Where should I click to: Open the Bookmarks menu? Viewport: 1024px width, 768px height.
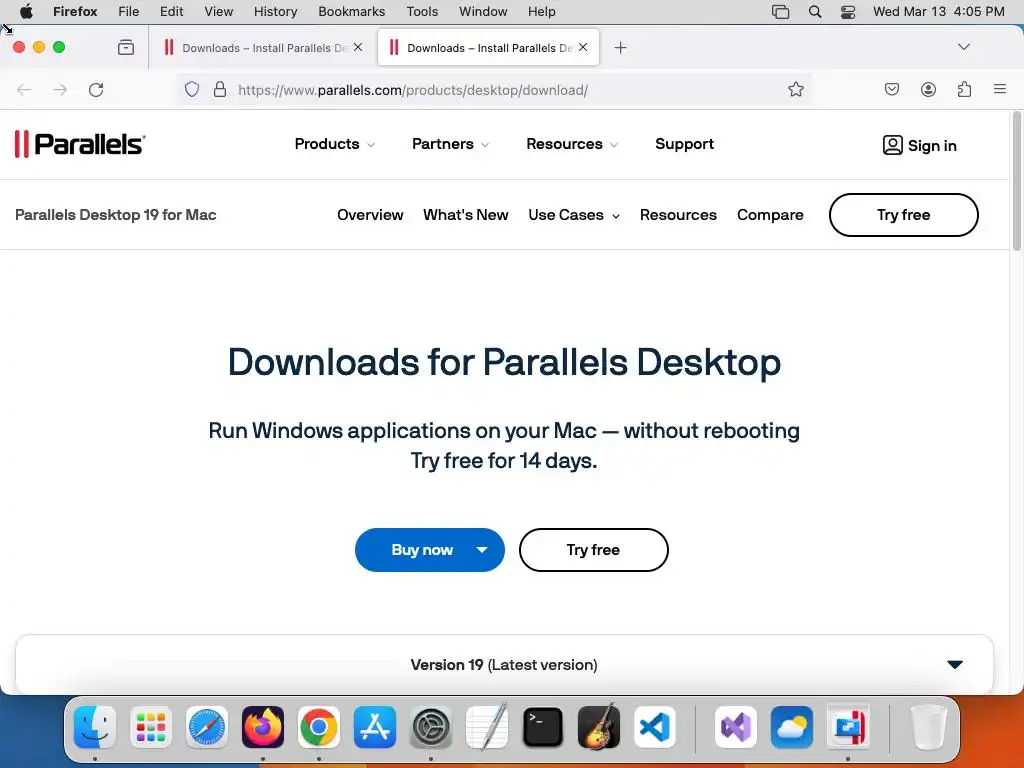[x=351, y=12]
